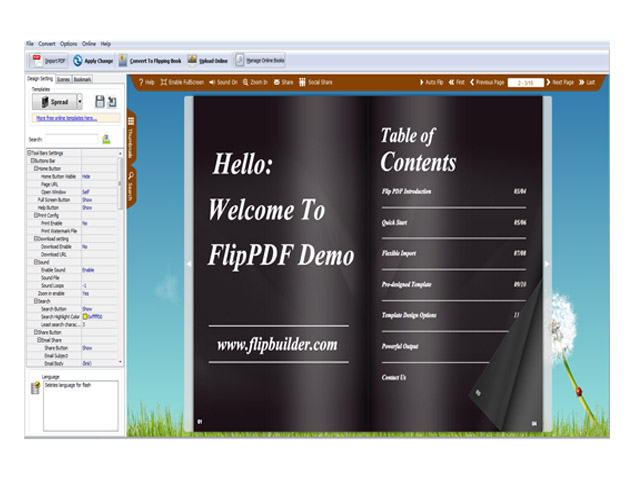Open the Thumbnails side tab
Viewport: 630px width, 480px height.
coord(131,137)
